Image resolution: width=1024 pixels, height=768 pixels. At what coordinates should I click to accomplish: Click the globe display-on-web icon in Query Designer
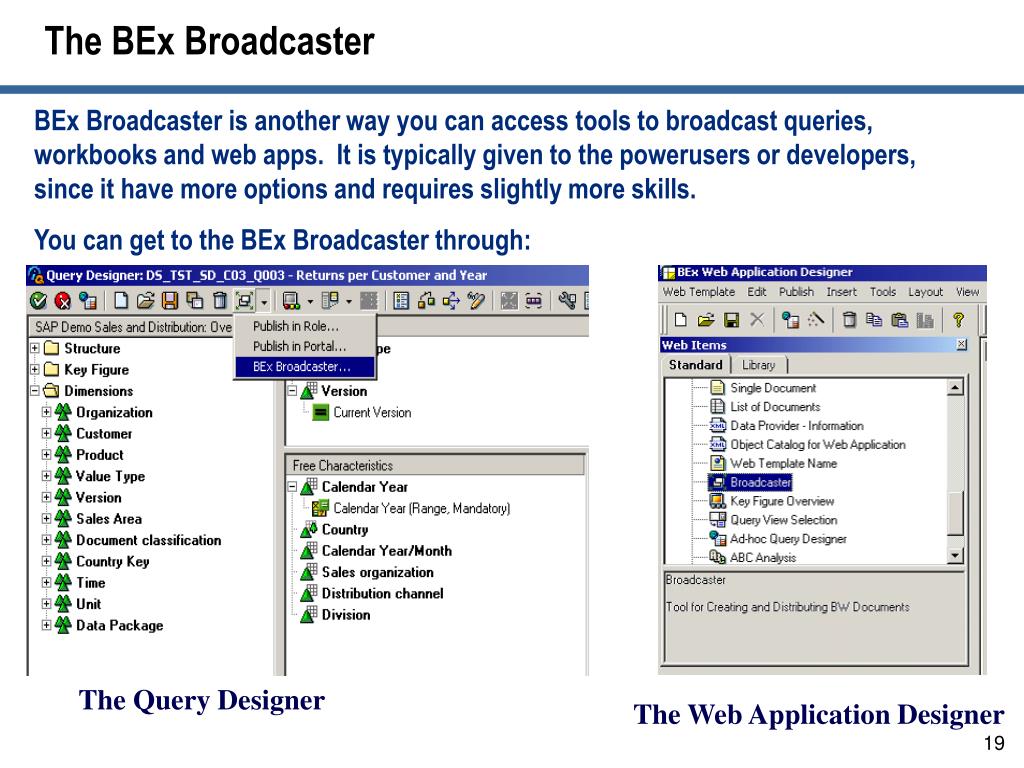coord(88,300)
